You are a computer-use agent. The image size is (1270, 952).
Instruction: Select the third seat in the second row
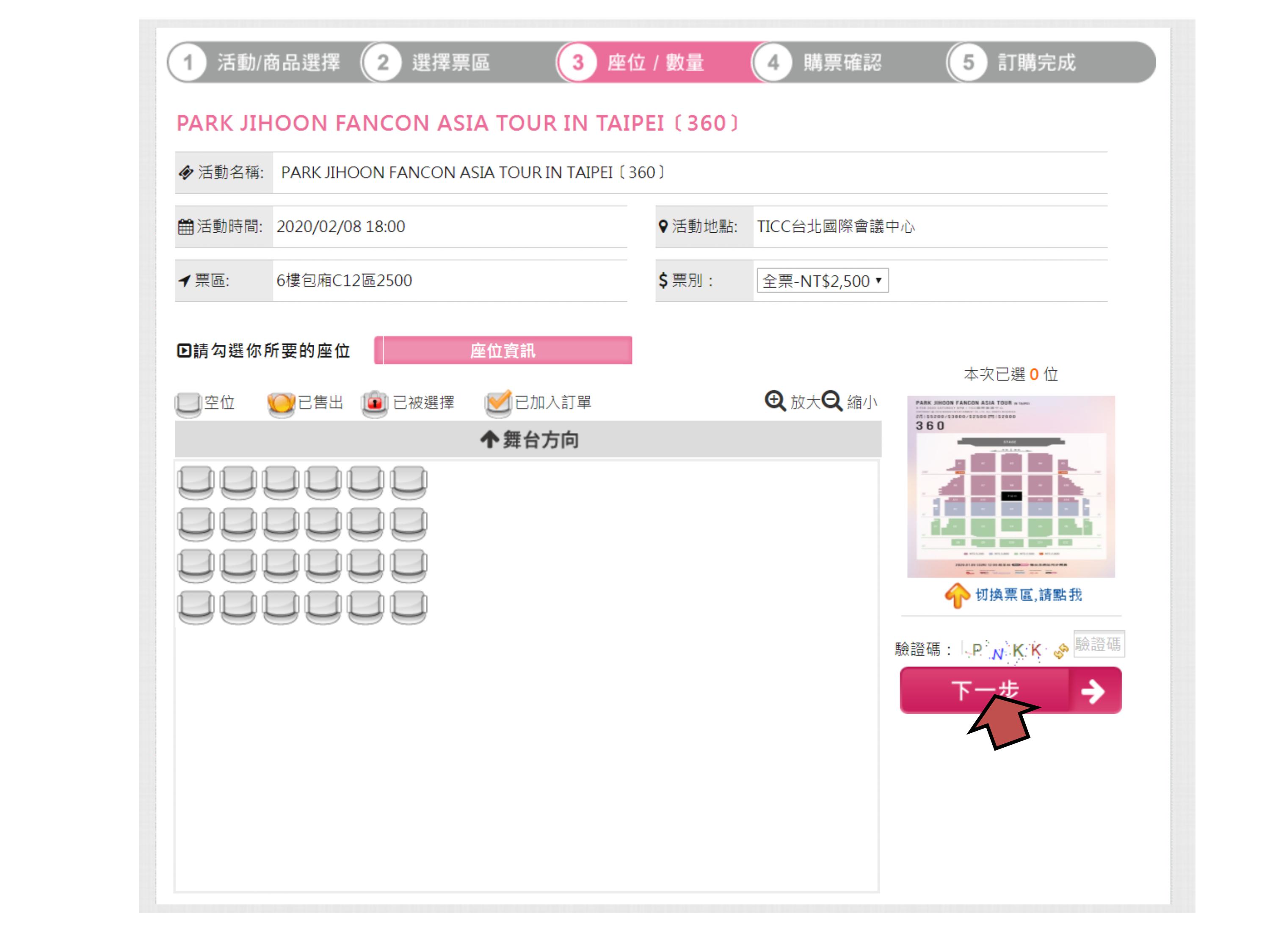tap(281, 524)
